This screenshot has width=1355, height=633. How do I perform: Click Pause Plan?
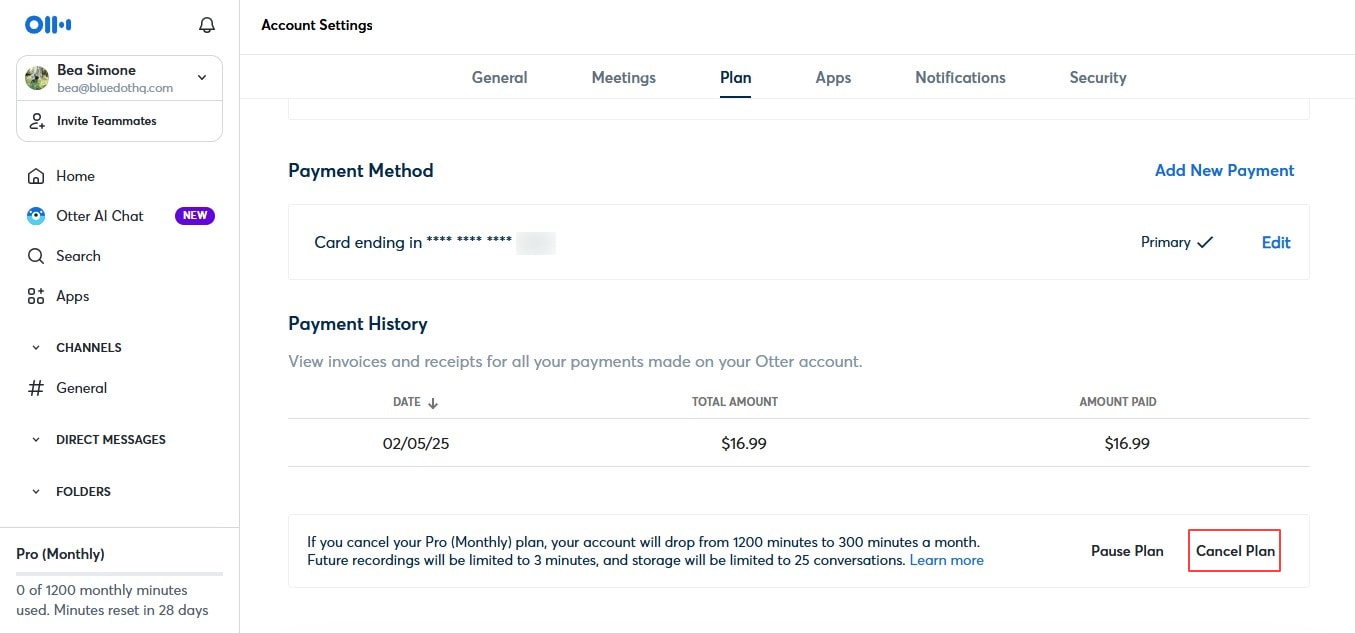1127,551
